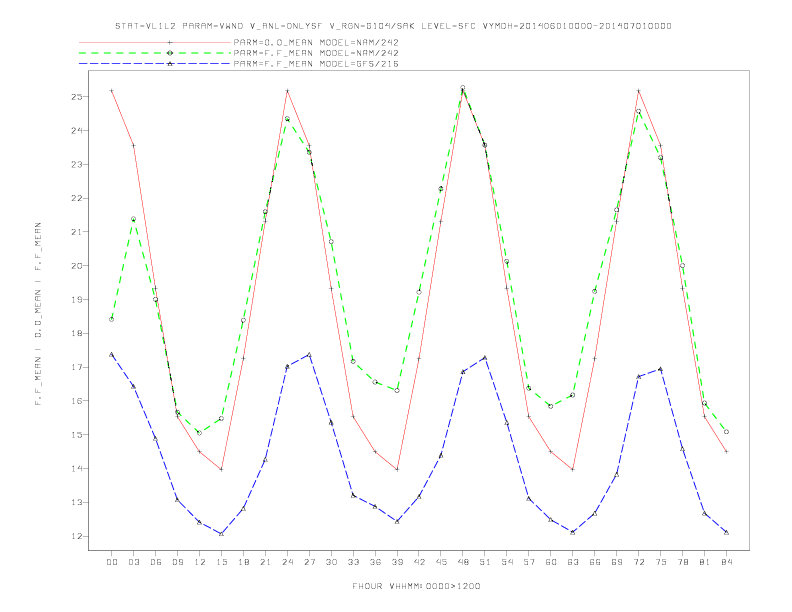Click the y-axis tick label 24
Screen dimensions: 792x612
click(x=77, y=130)
